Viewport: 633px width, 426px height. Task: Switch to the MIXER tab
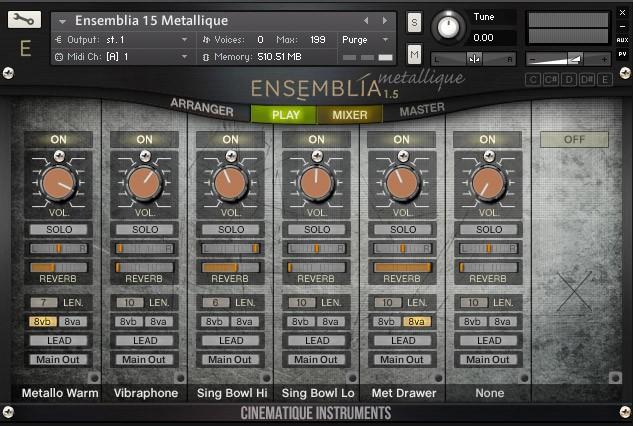click(350, 115)
